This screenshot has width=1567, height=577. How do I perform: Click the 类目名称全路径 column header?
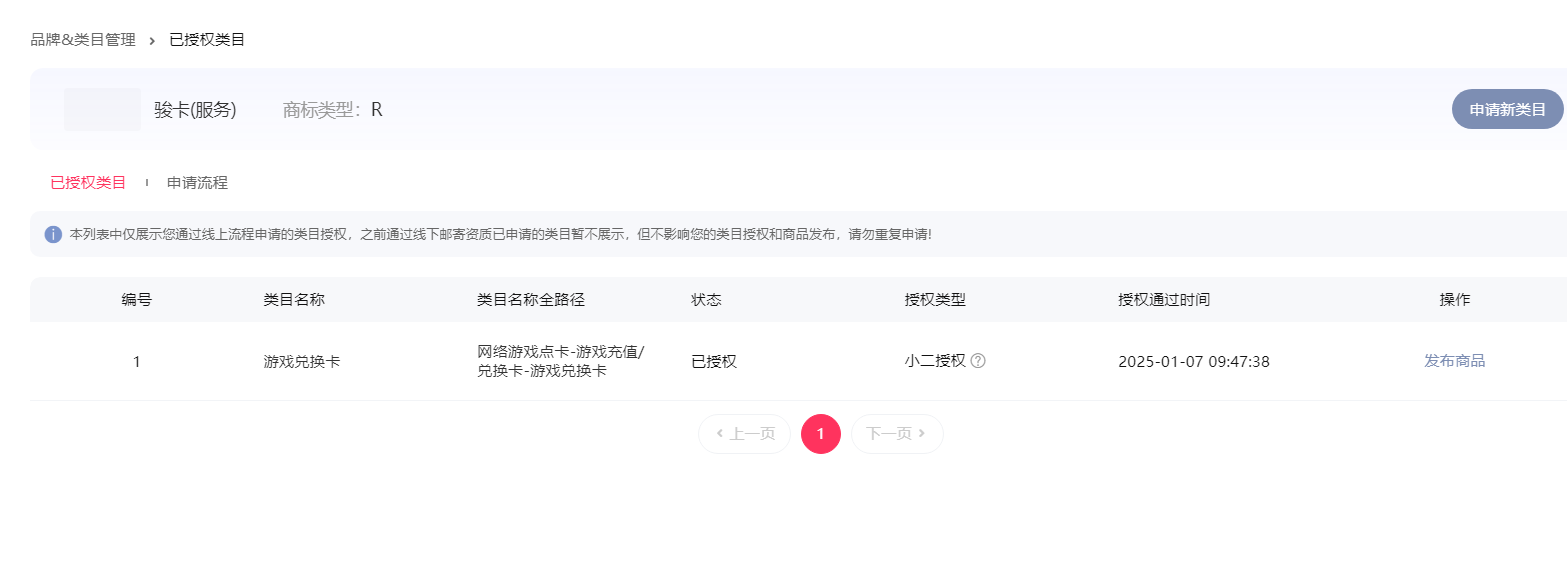pos(530,300)
